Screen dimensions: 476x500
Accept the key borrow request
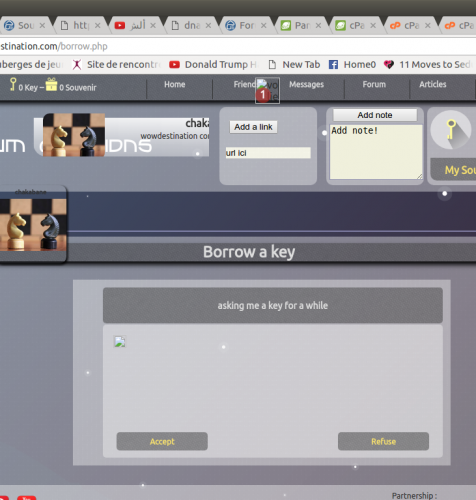pos(162,441)
